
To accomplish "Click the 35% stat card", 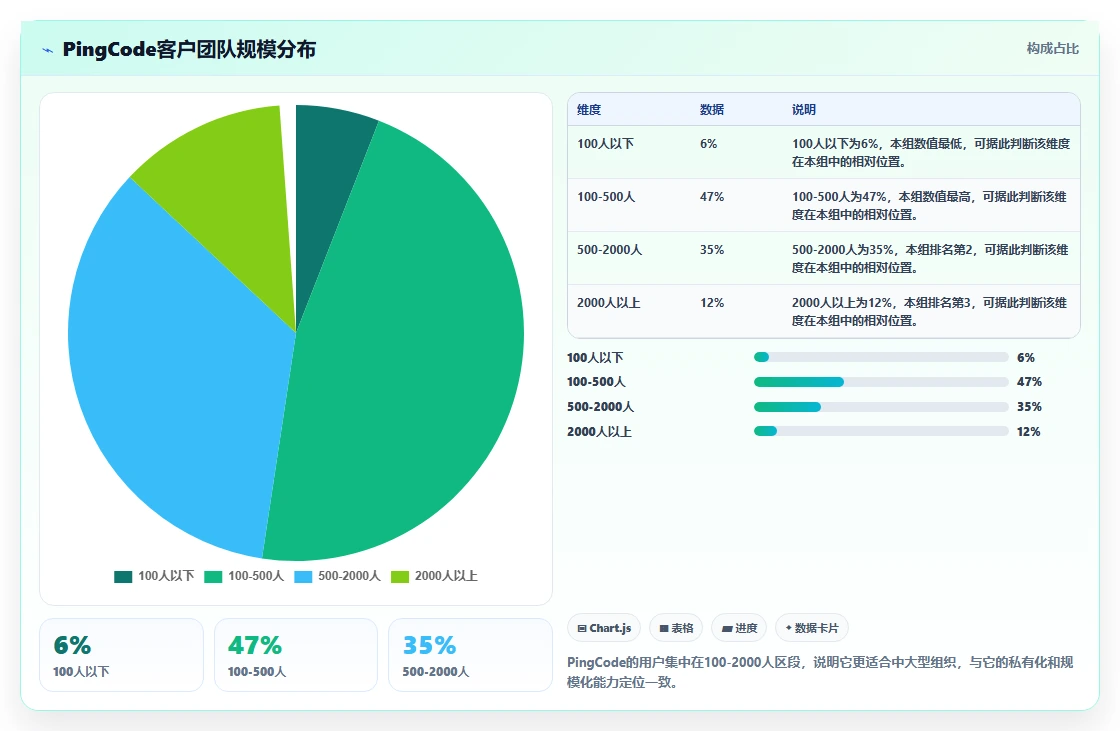I will pyautogui.click(x=470, y=655).
